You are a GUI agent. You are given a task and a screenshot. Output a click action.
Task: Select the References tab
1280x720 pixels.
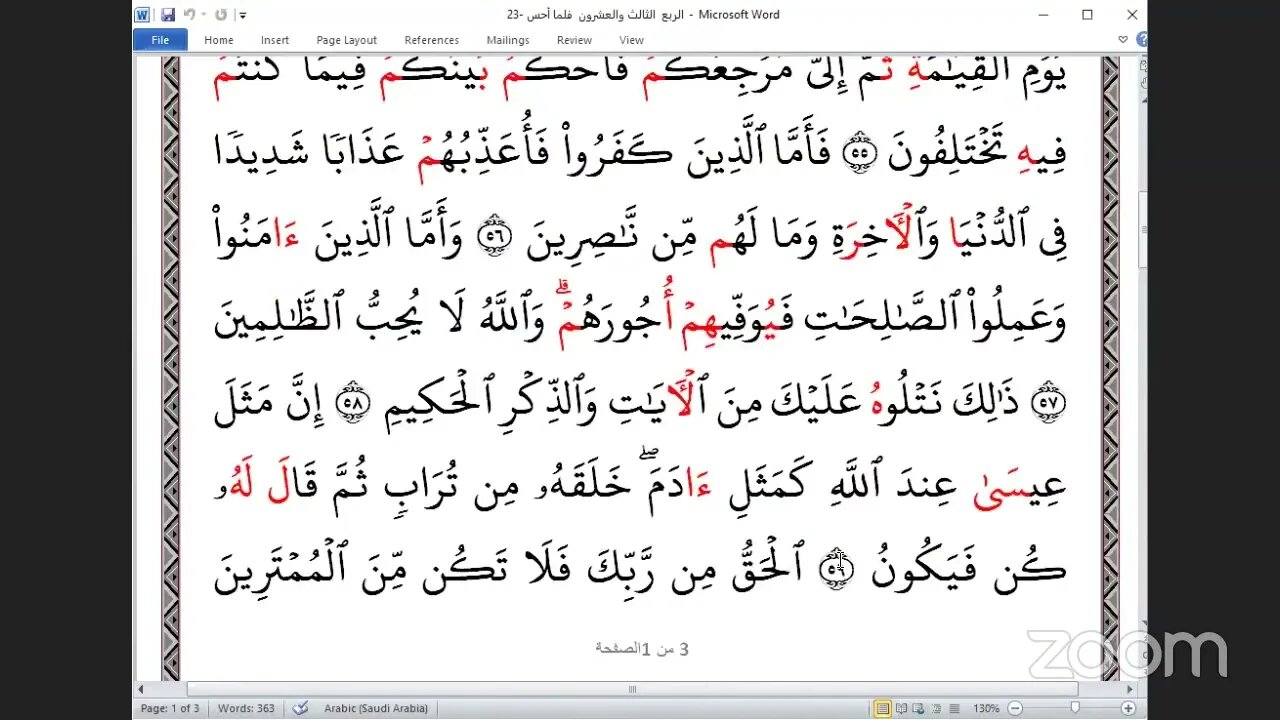tap(431, 40)
